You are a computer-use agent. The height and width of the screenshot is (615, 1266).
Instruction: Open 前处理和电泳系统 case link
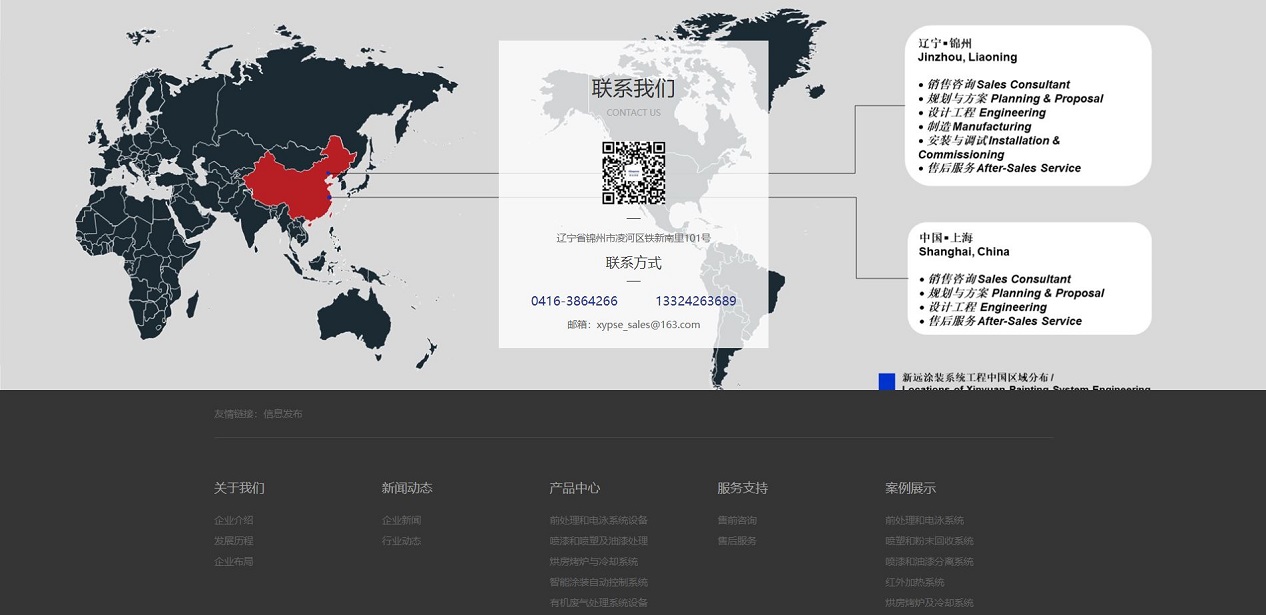[x=925, y=520]
